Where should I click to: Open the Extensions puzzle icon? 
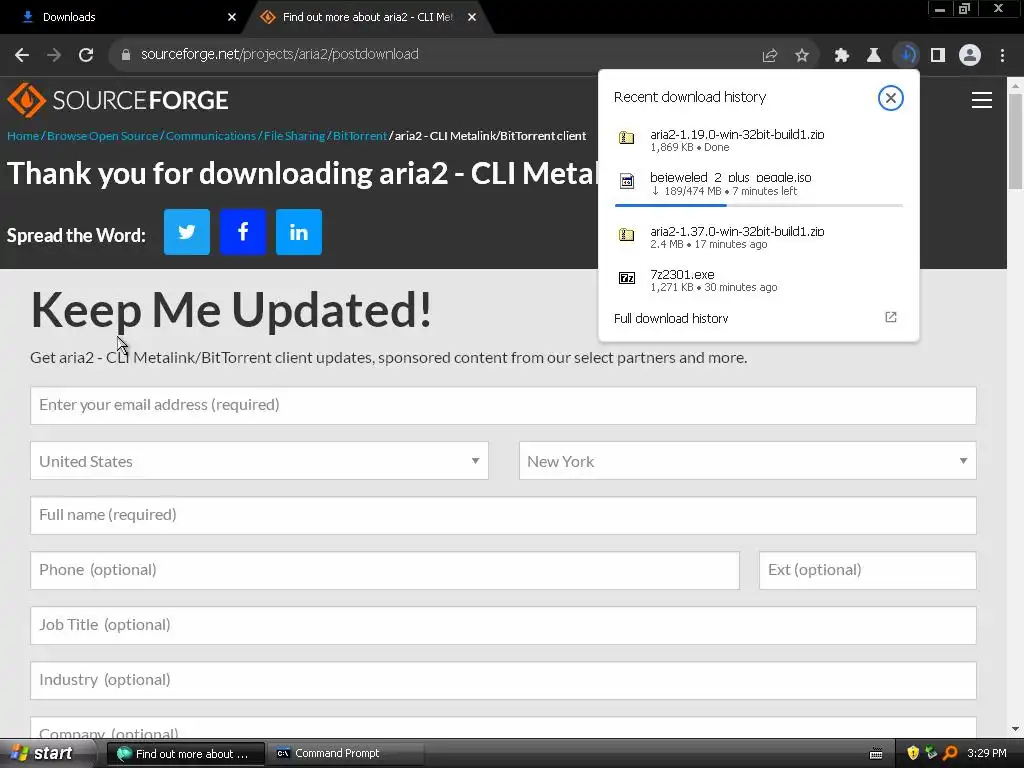coord(841,56)
